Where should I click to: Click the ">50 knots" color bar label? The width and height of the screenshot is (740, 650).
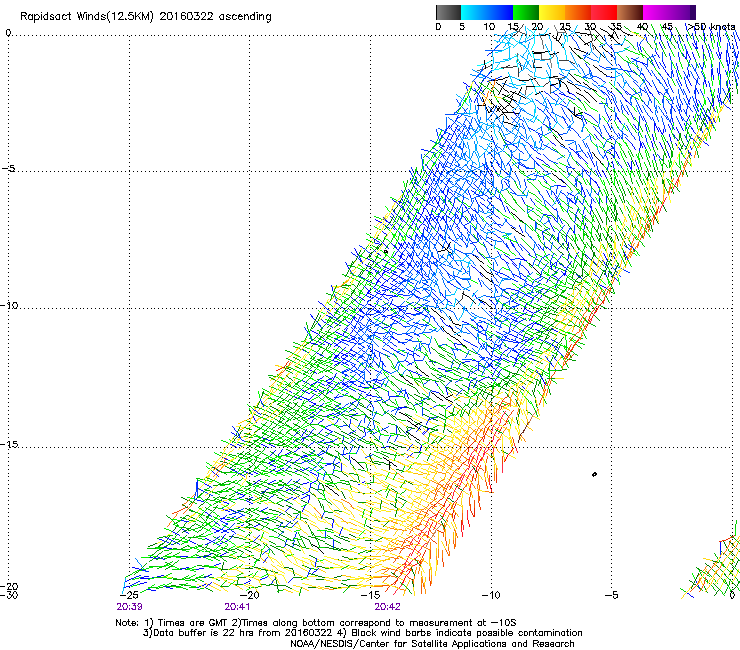[x=712, y=27]
